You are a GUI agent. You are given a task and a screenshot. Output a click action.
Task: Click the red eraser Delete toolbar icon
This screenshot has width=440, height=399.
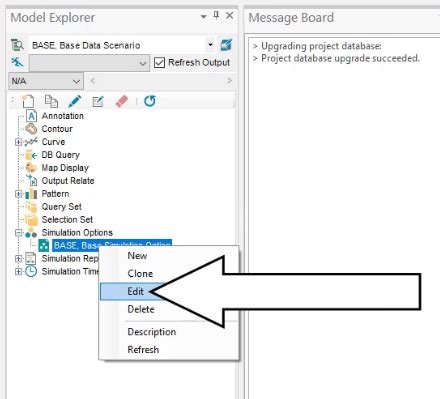122,101
